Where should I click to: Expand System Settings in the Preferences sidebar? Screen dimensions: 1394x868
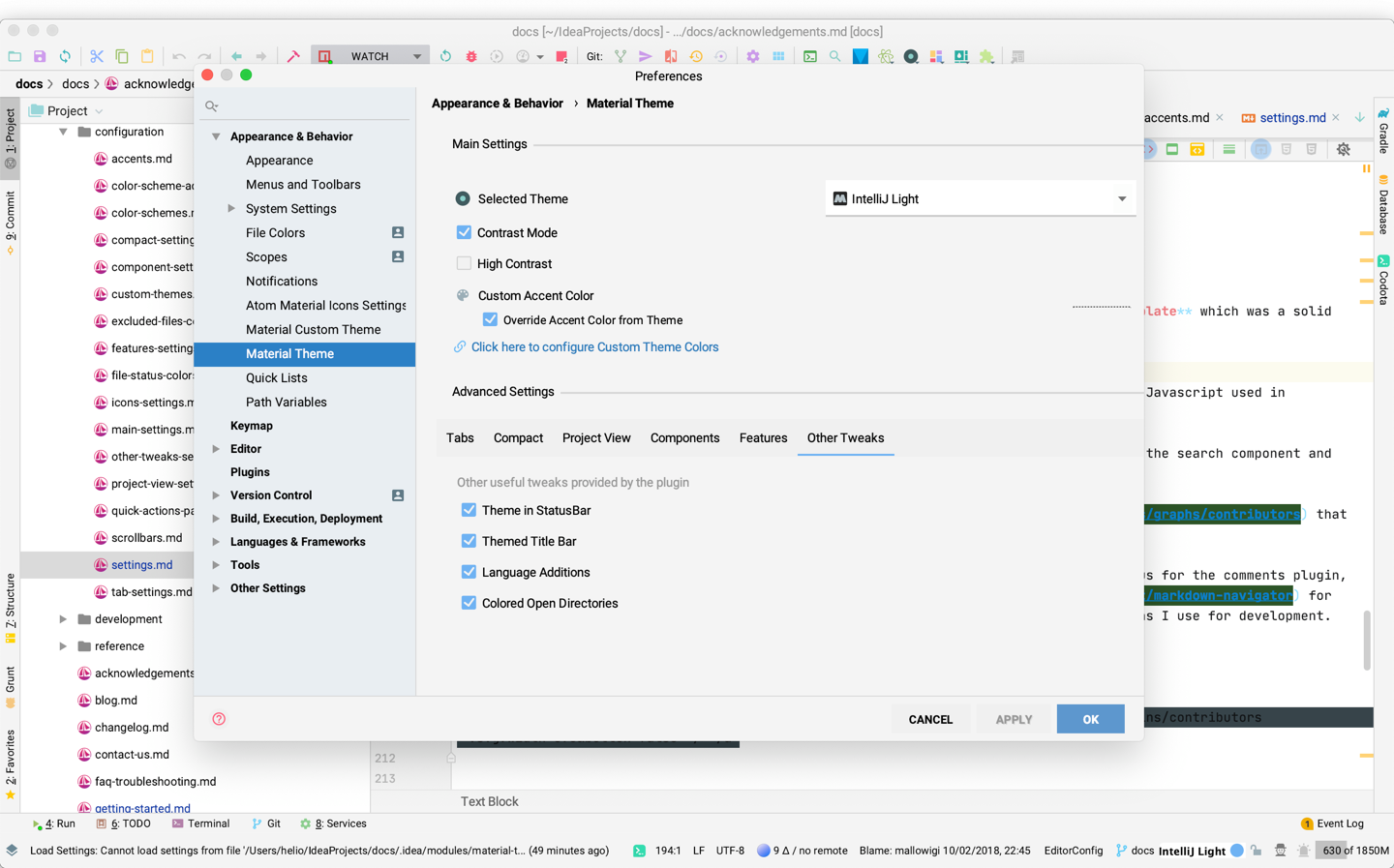(x=232, y=208)
